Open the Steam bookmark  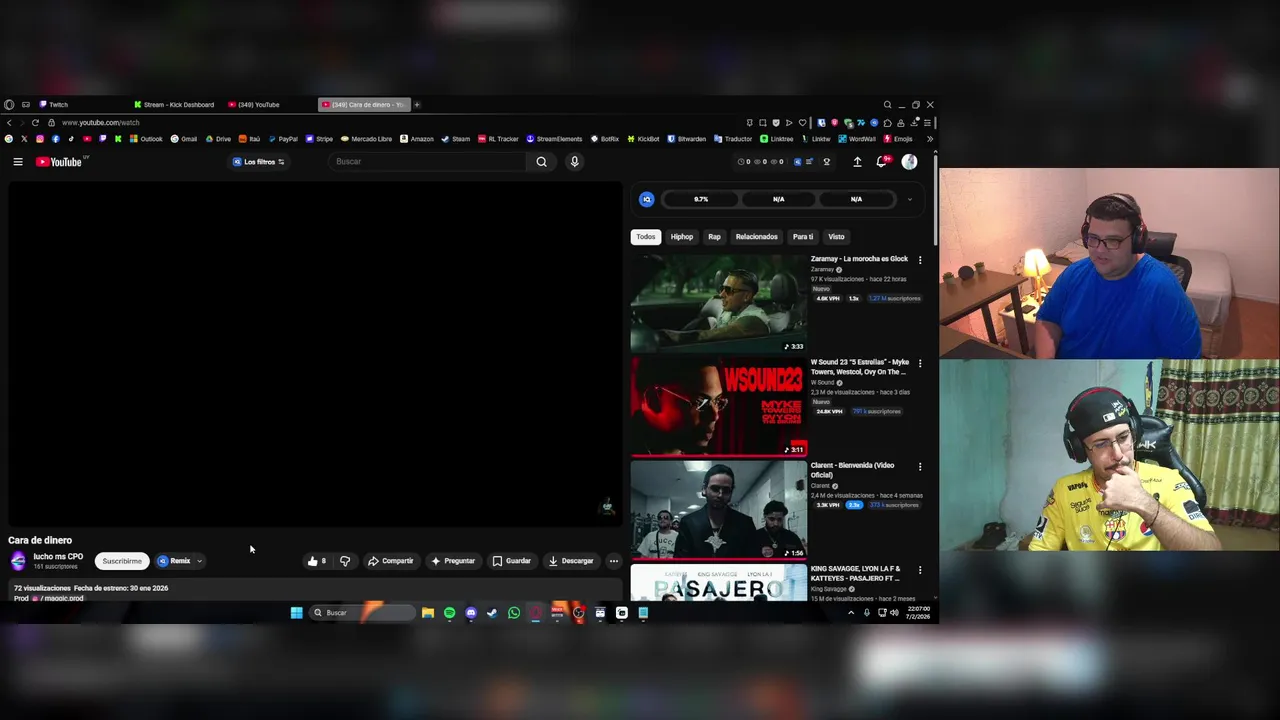tap(456, 139)
